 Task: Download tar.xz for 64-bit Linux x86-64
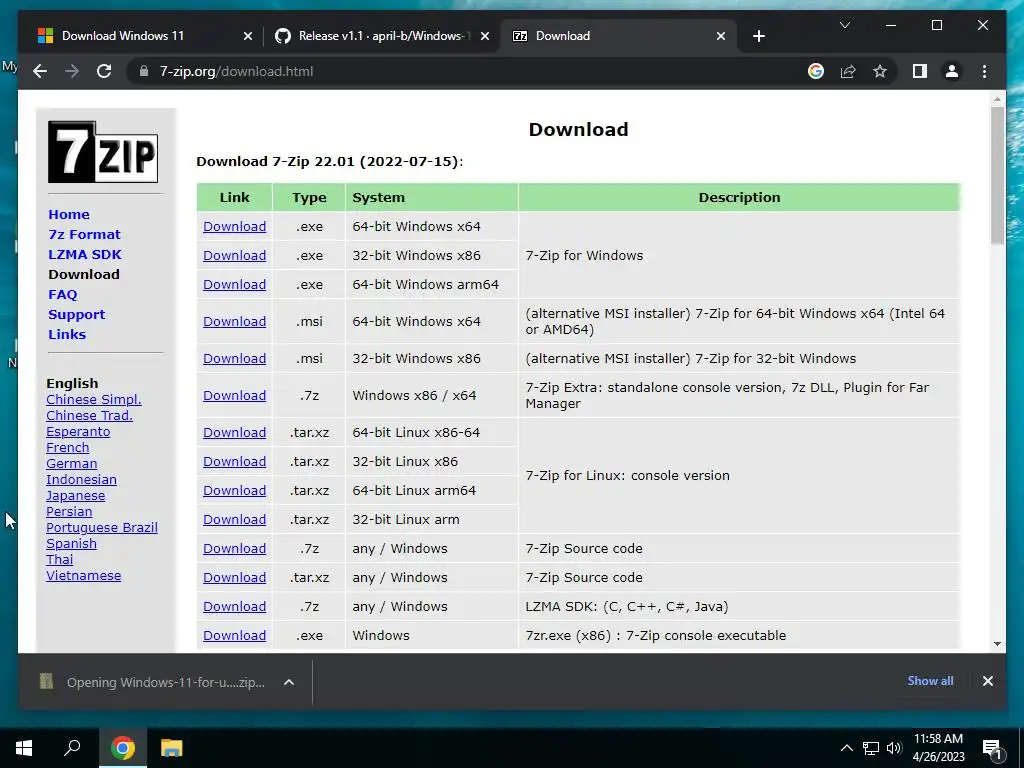point(234,432)
